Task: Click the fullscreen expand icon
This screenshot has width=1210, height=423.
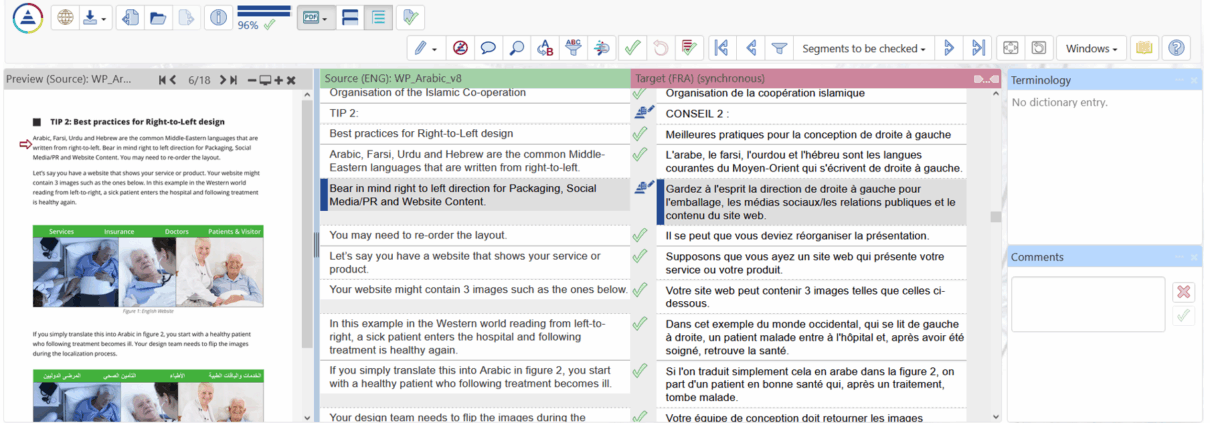Action: tap(1011, 48)
